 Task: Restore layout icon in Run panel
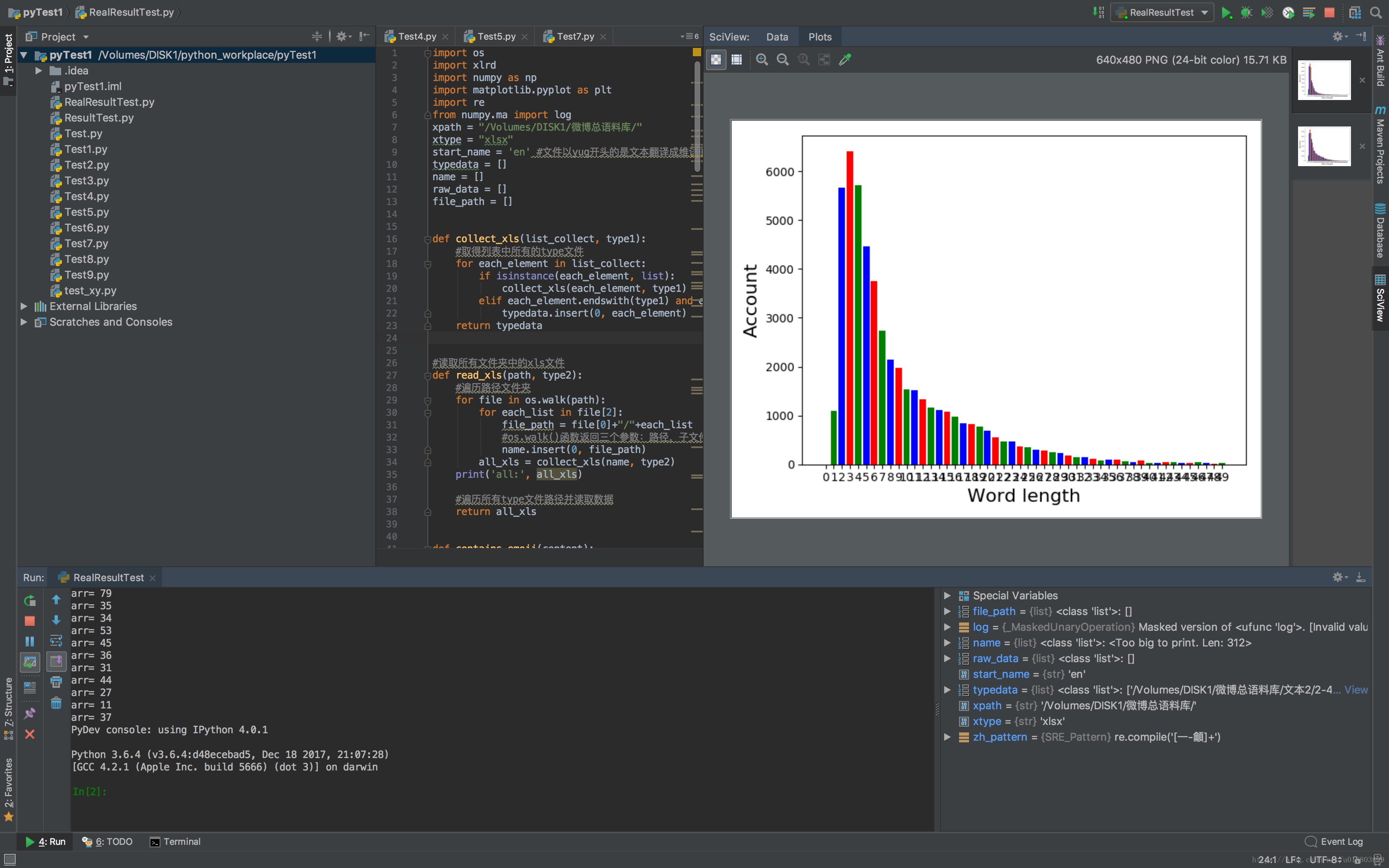pos(30,687)
